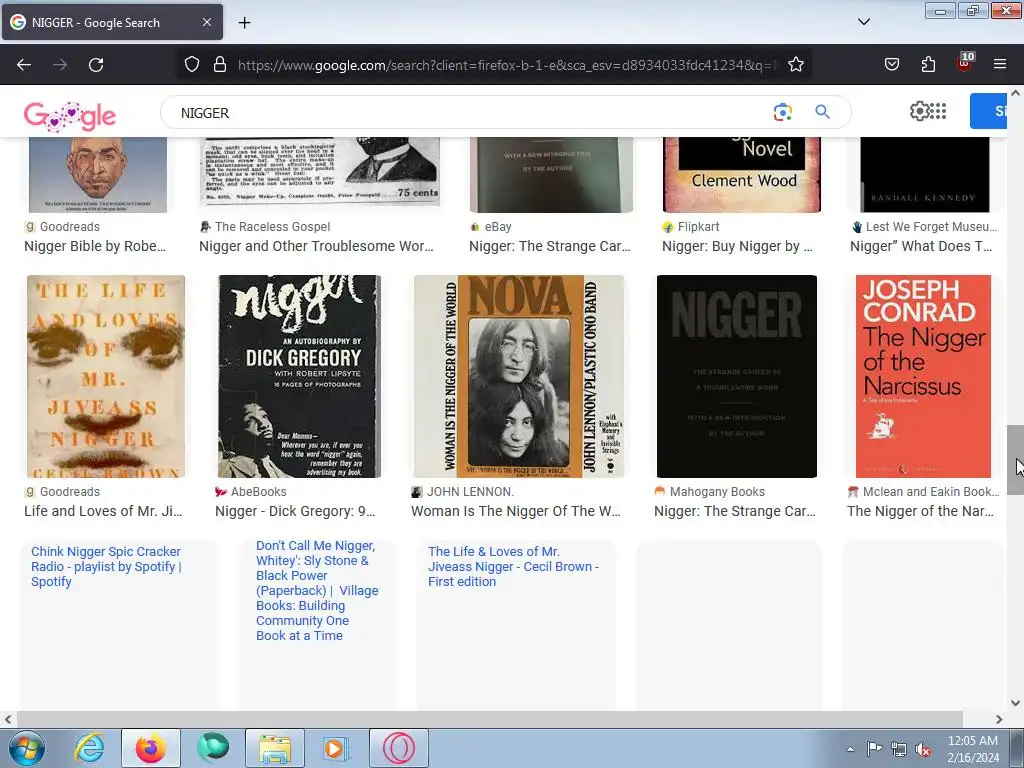Viewport: 1024px width, 768px height.
Task: Open File Explorer folder from taskbar
Action: coord(275,748)
